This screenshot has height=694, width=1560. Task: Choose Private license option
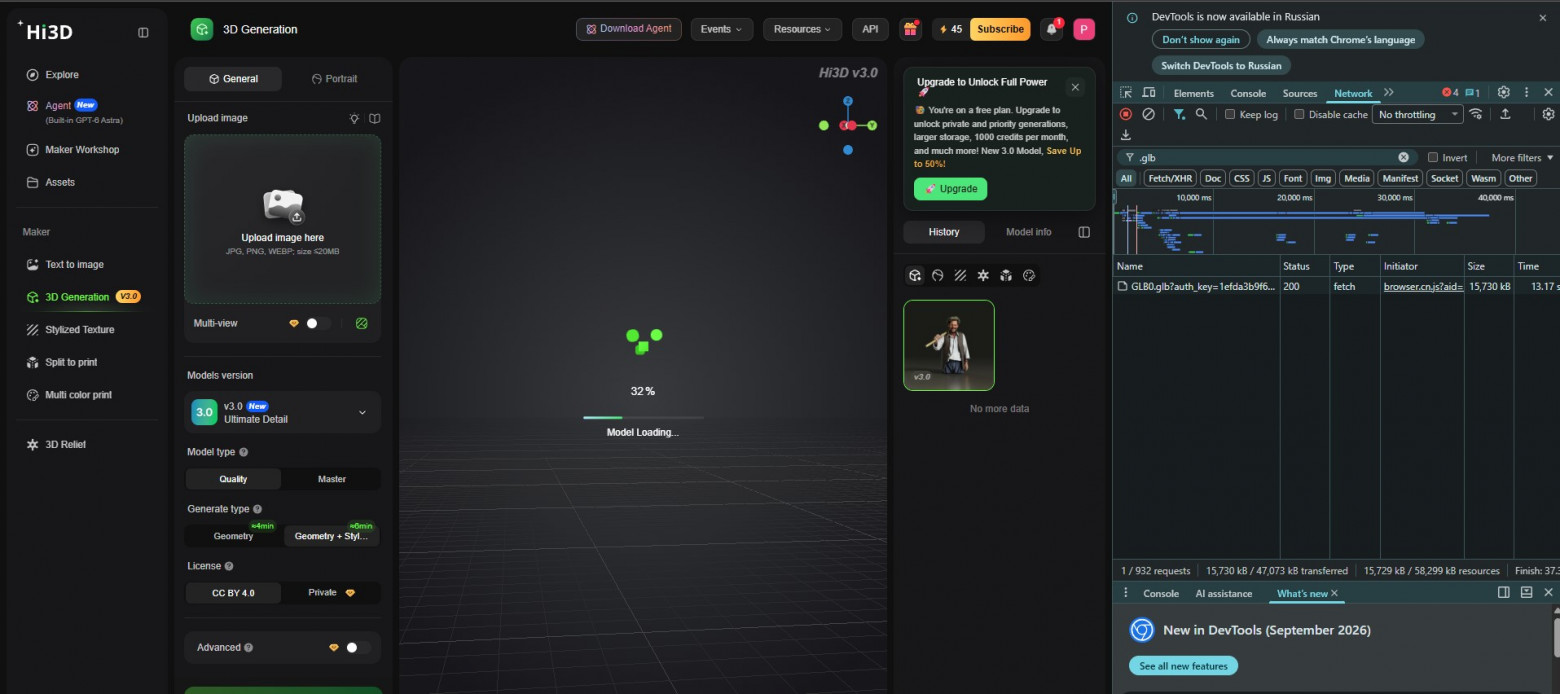[x=332, y=593]
